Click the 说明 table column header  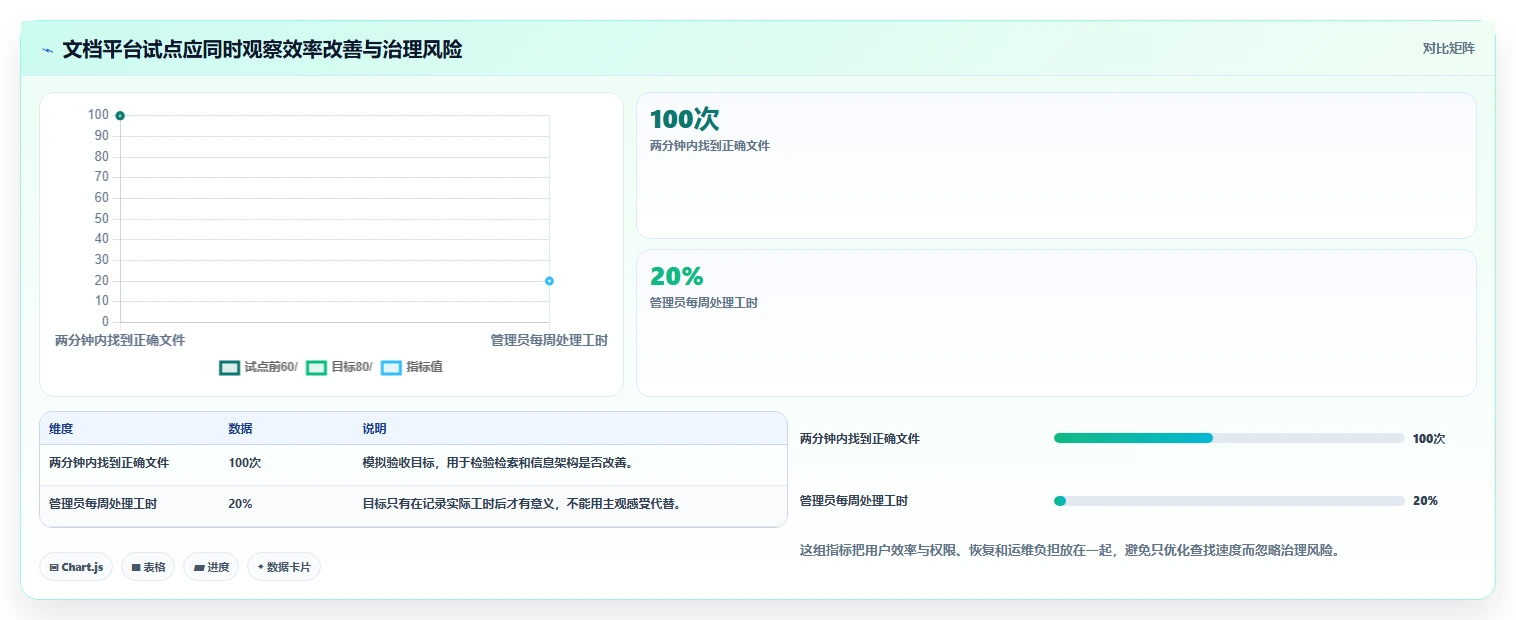point(374,429)
